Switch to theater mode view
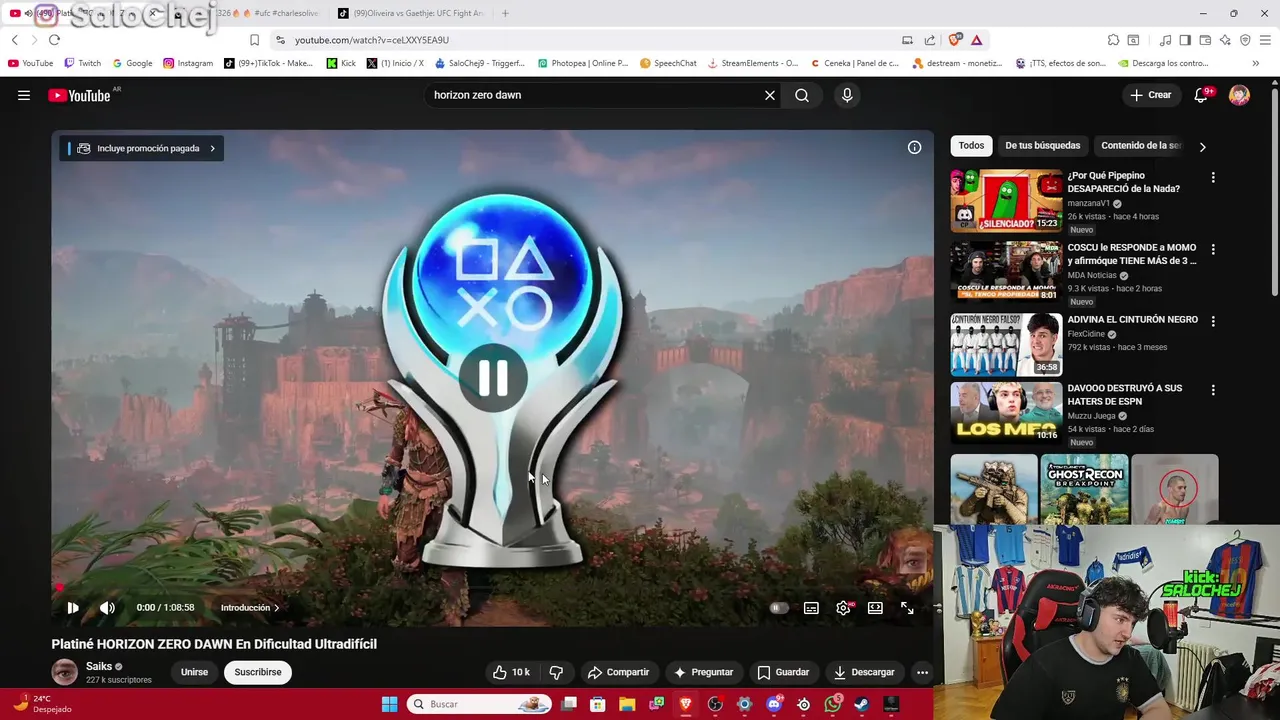Screen dimensions: 1280x720 [x=875, y=607]
